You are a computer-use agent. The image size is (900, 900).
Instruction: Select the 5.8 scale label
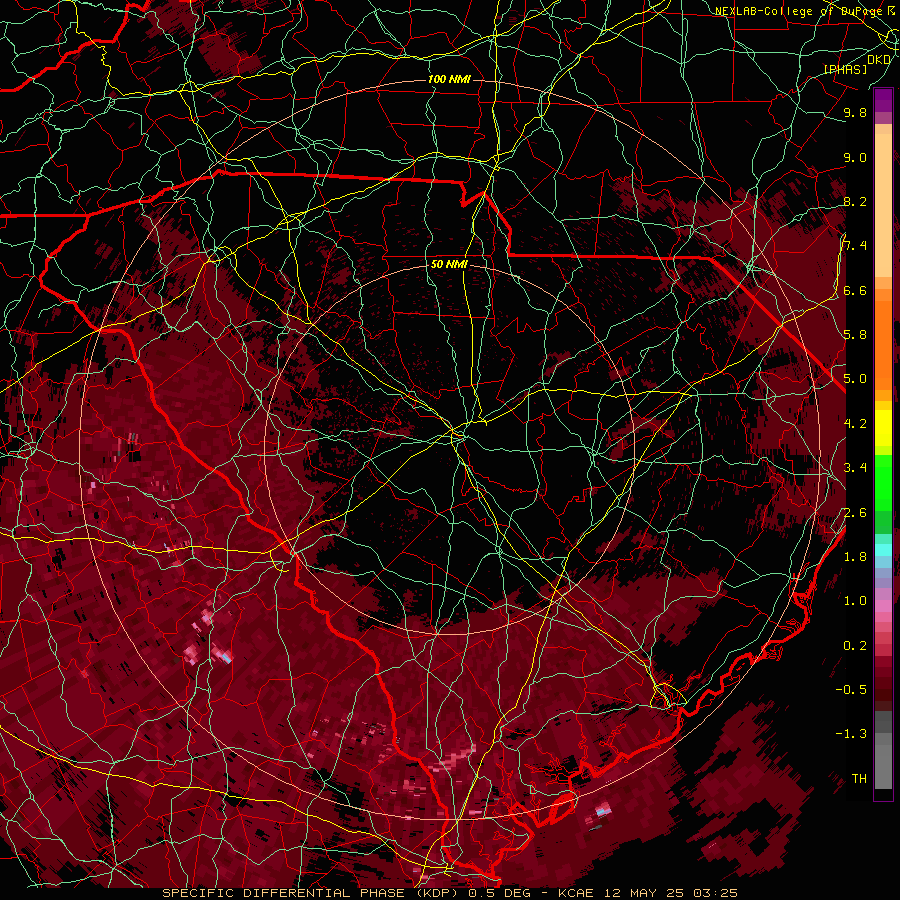pos(855,335)
